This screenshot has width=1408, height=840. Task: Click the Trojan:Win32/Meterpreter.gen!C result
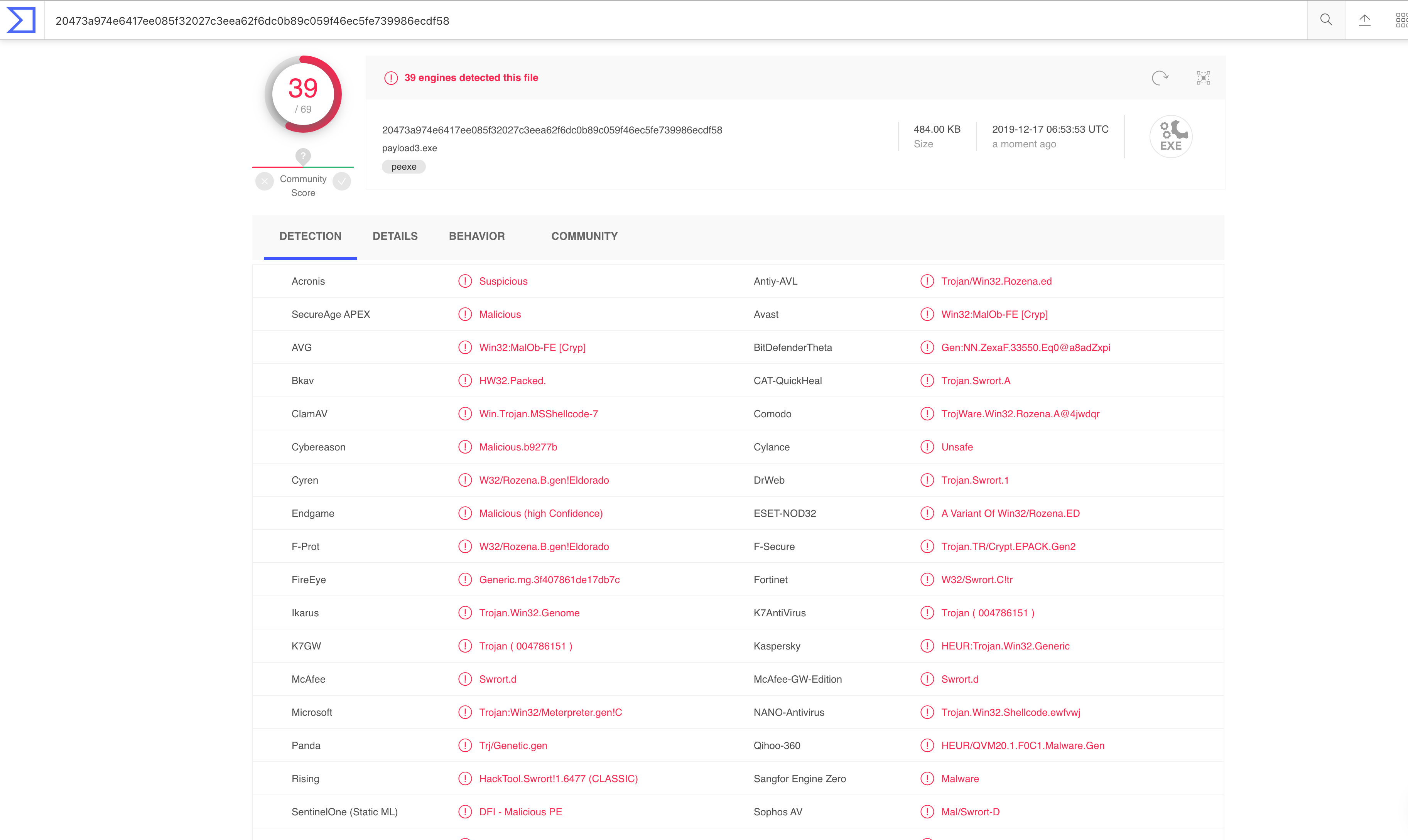click(x=550, y=712)
